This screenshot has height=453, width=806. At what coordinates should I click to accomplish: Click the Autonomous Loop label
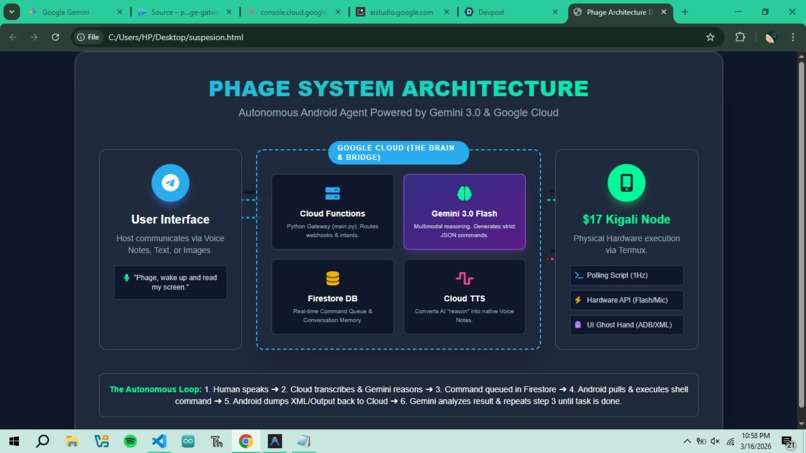pyautogui.click(x=155, y=389)
